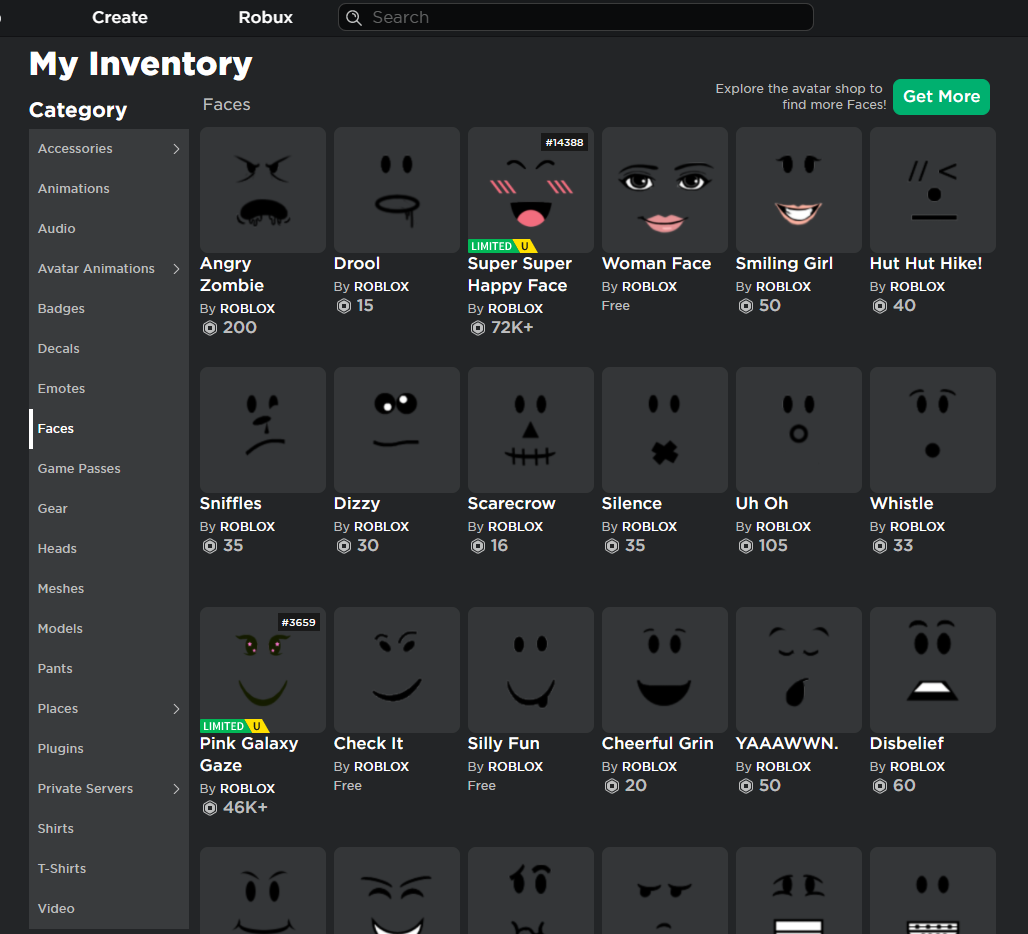
Task: View the Hut Hut Hike! face thumbnail
Action: [x=933, y=190]
